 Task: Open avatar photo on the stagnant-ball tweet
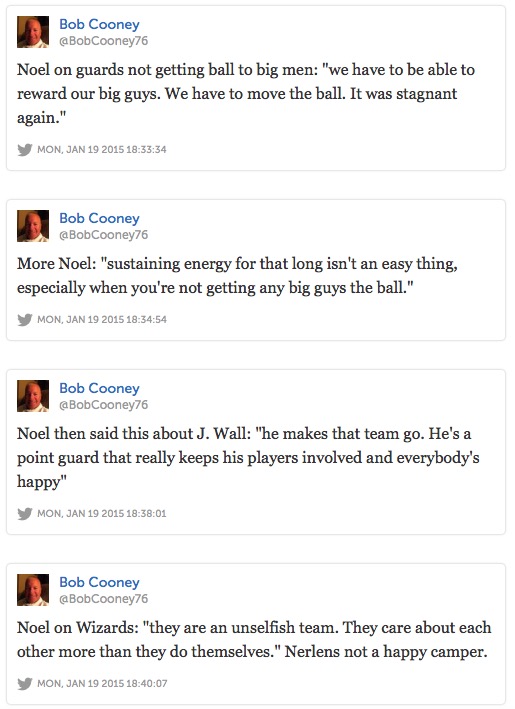(x=33, y=32)
